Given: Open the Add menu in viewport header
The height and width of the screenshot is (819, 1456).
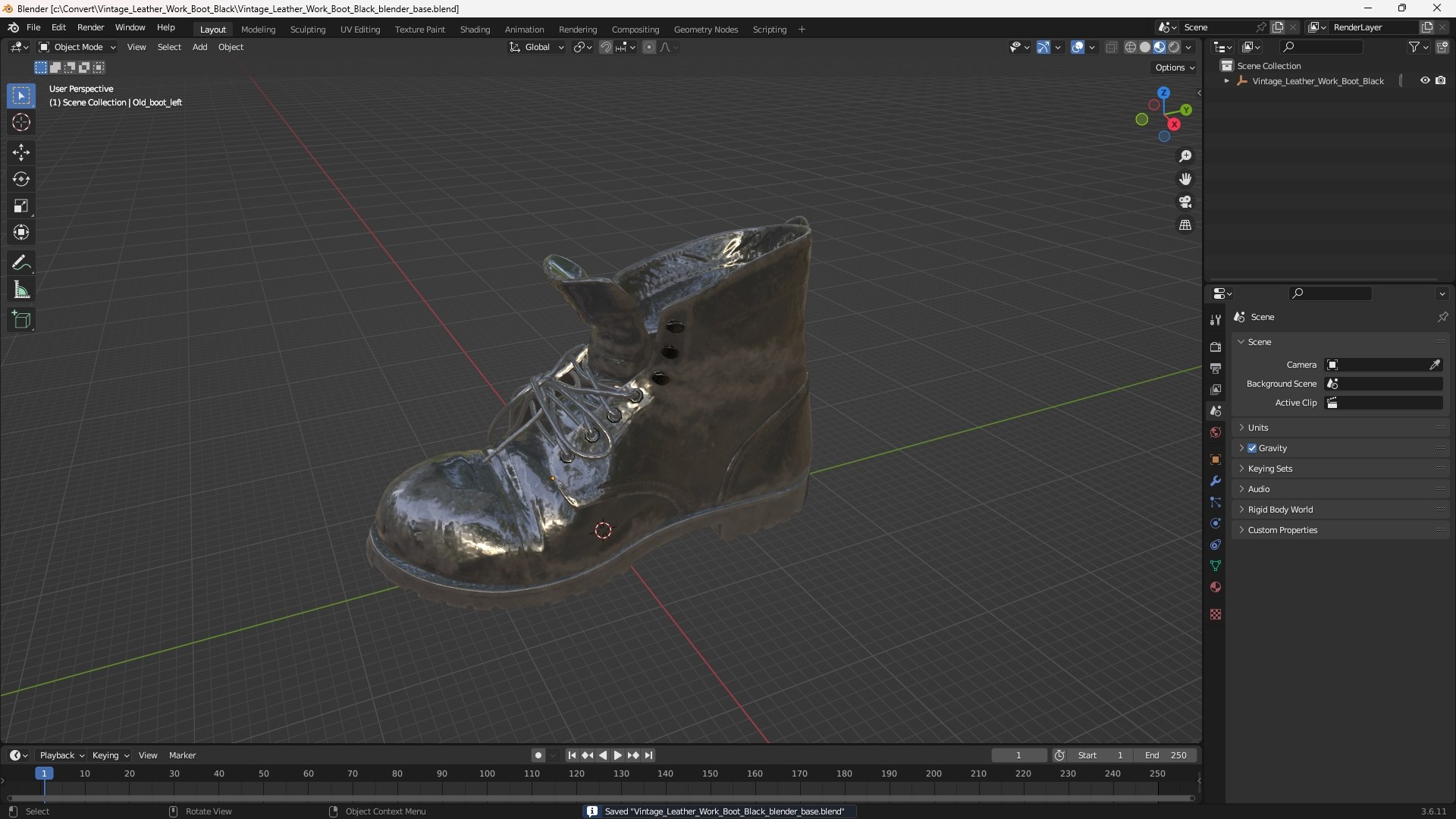Looking at the screenshot, I should click(x=199, y=47).
